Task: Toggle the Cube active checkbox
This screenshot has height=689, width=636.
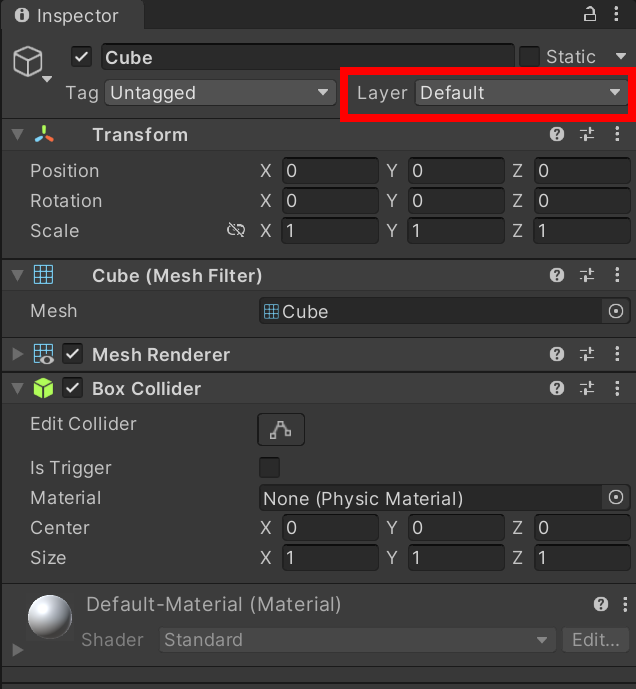Action: [x=81, y=57]
